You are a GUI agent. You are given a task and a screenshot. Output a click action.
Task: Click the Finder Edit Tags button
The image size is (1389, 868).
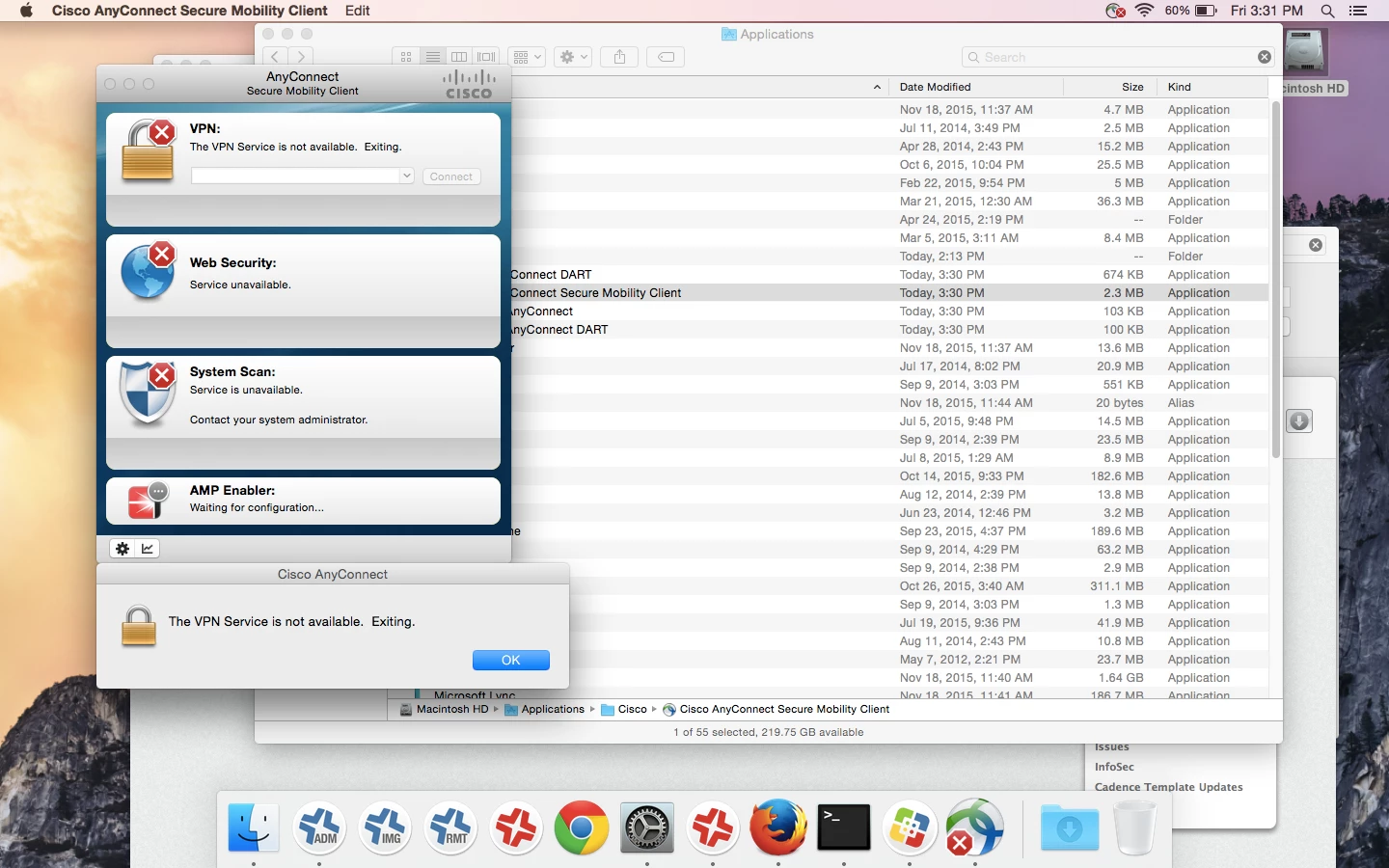pyautogui.click(x=666, y=57)
